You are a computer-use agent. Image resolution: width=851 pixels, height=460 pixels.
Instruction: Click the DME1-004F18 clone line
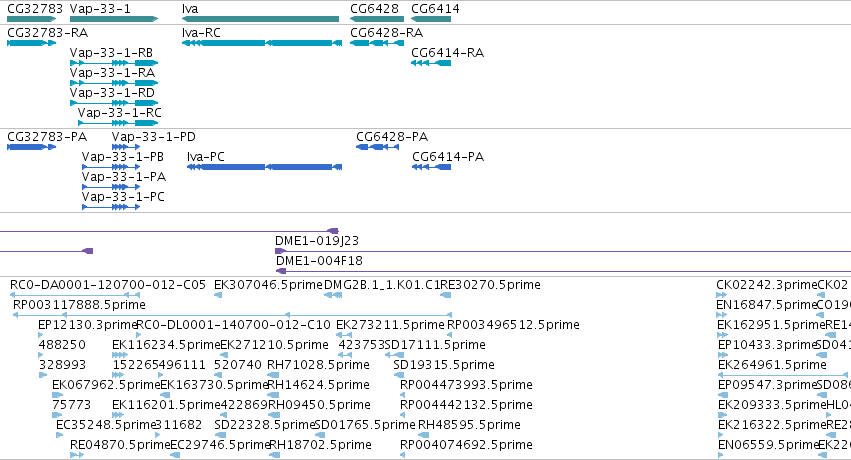point(563,271)
